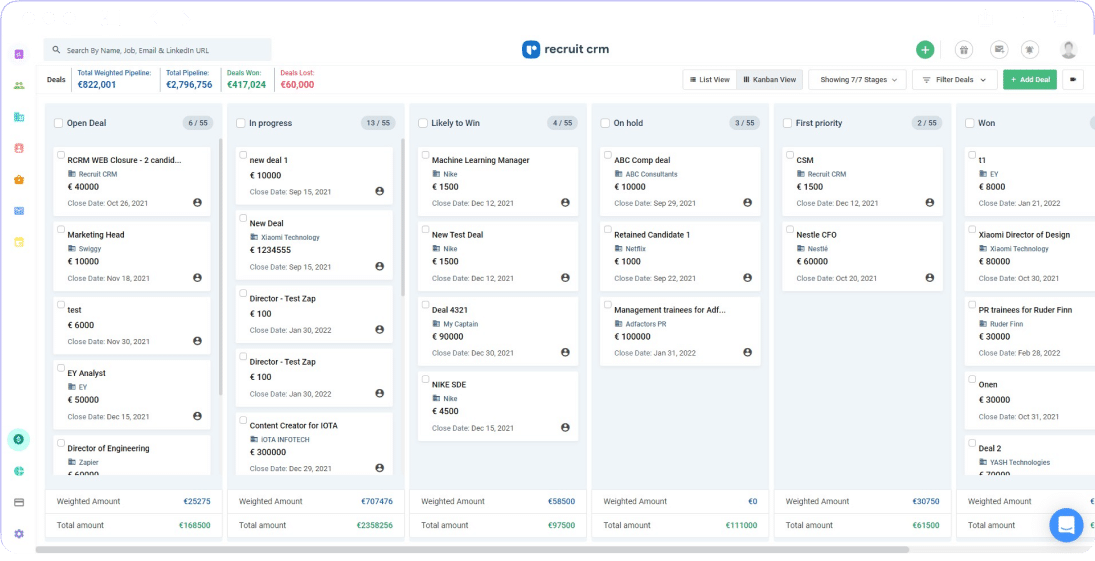Click the horizontal scrollbar at bottom

tap(472, 550)
